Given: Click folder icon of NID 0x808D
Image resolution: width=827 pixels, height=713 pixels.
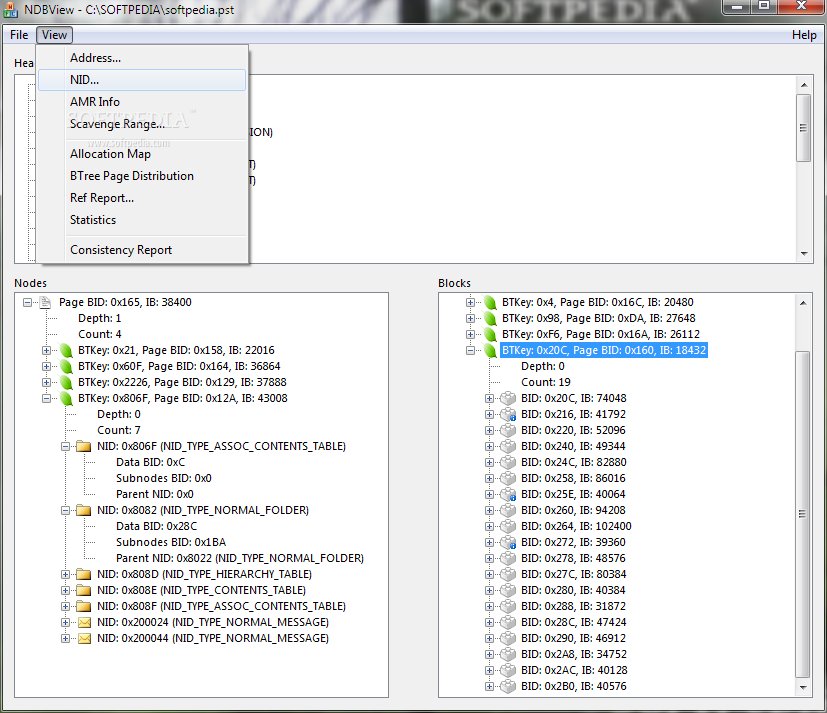Looking at the screenshot, I should [x=84, y=574].
